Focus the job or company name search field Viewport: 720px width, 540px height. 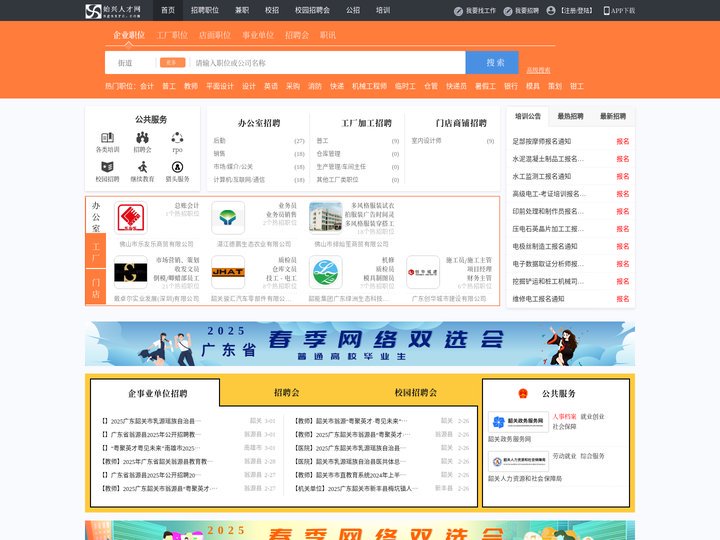coord(328,63)
